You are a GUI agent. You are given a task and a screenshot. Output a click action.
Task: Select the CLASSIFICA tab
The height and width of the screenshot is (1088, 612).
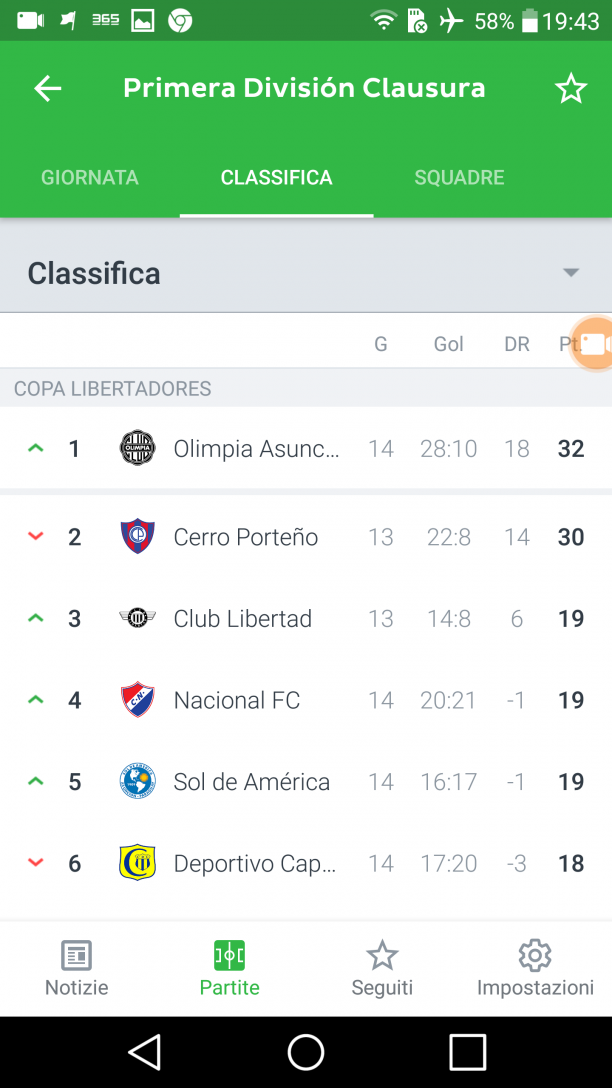(276, 178)
